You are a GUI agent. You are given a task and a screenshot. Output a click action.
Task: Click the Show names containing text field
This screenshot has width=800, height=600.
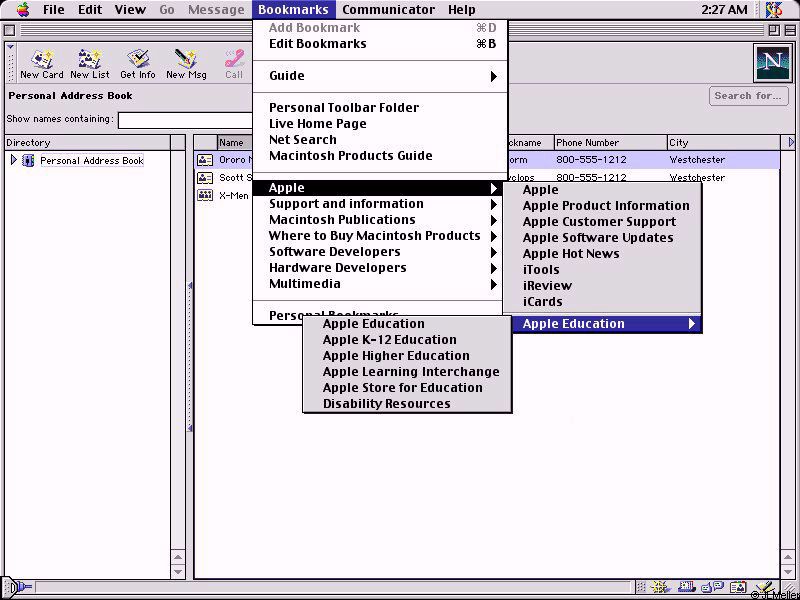point(185,120)
